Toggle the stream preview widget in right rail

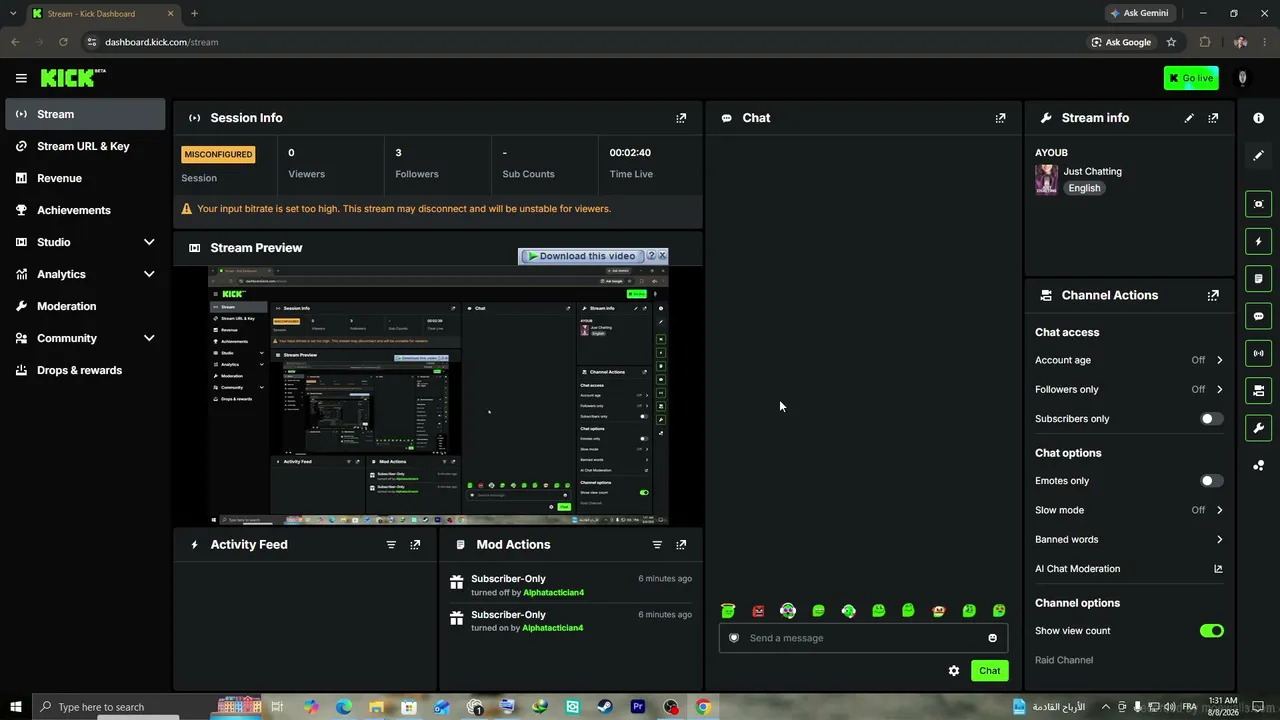(1258, 204)
